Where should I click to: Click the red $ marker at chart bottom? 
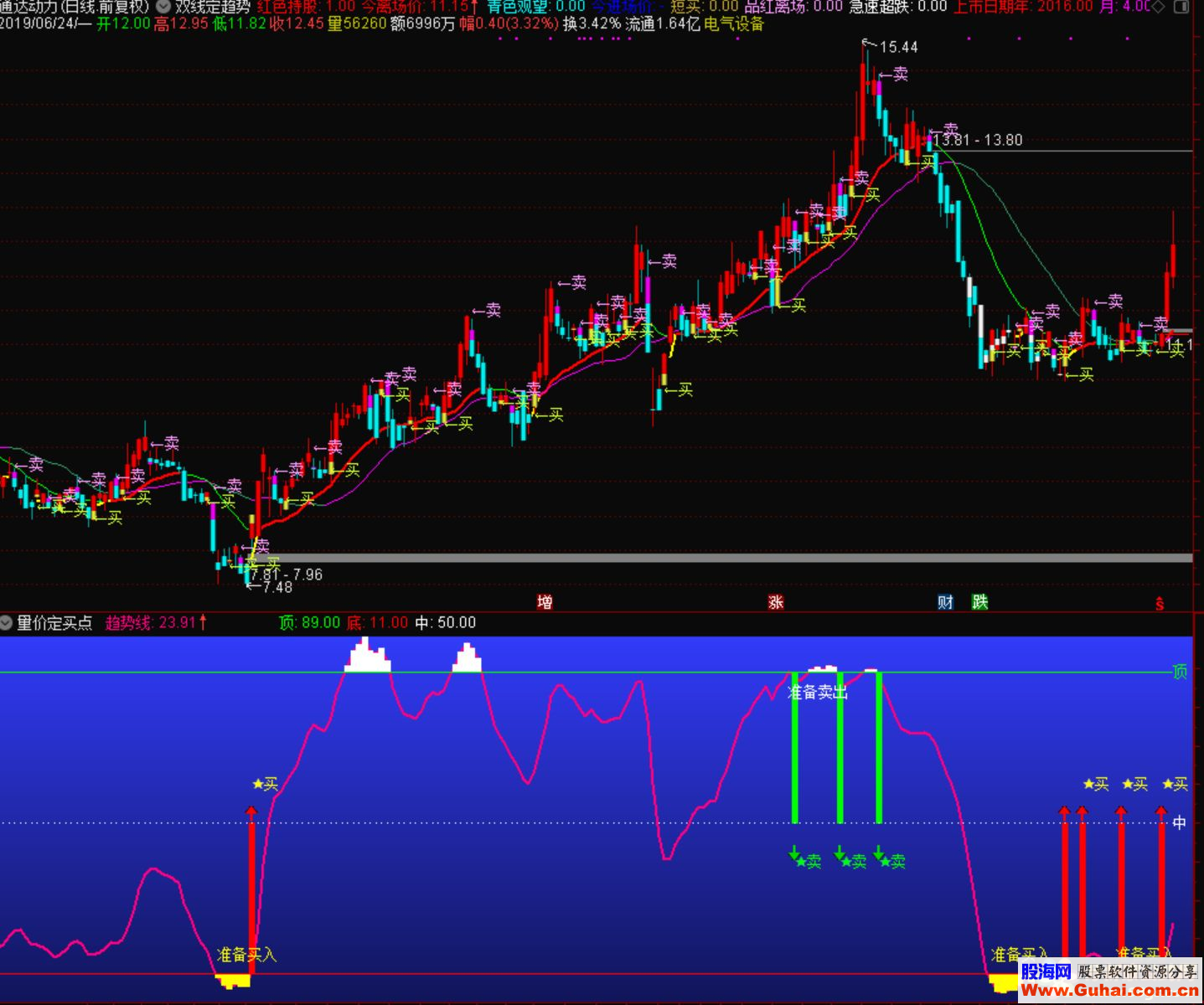coord(1160,603)
